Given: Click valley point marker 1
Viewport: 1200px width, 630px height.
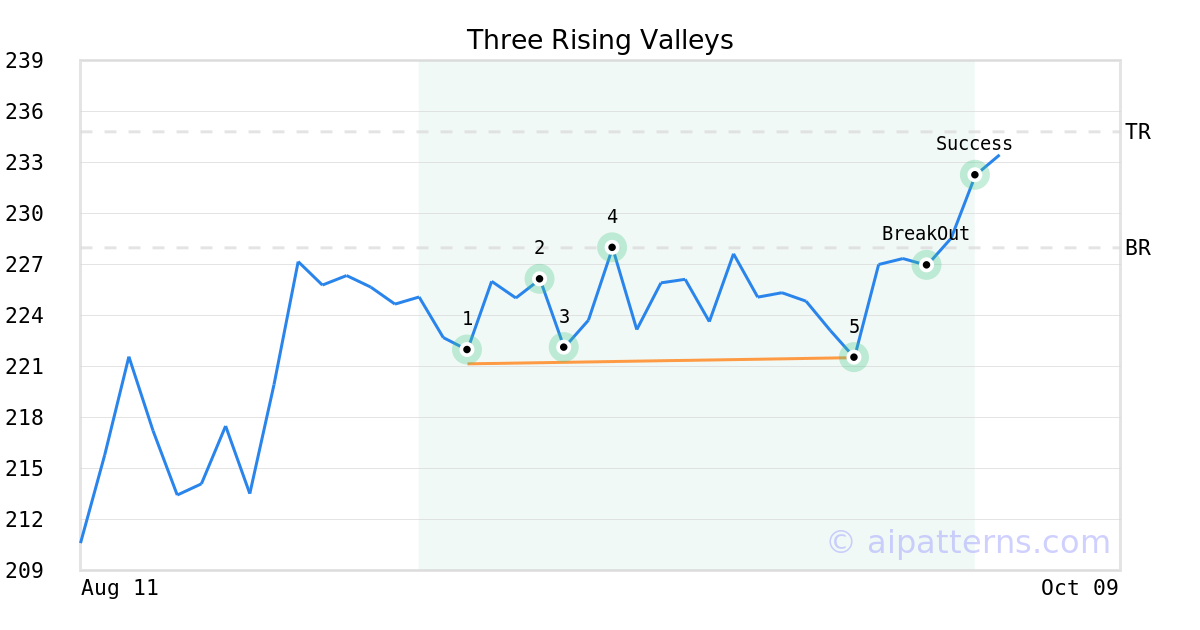Looking at the screenshot, I should pyautogui.click(x=467, y=349).
